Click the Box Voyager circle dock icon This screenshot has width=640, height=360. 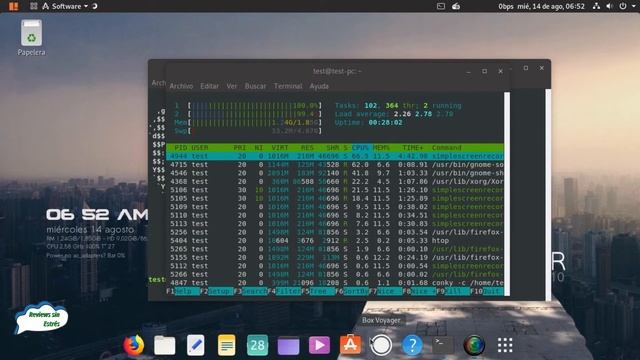(x=381, y=345)
